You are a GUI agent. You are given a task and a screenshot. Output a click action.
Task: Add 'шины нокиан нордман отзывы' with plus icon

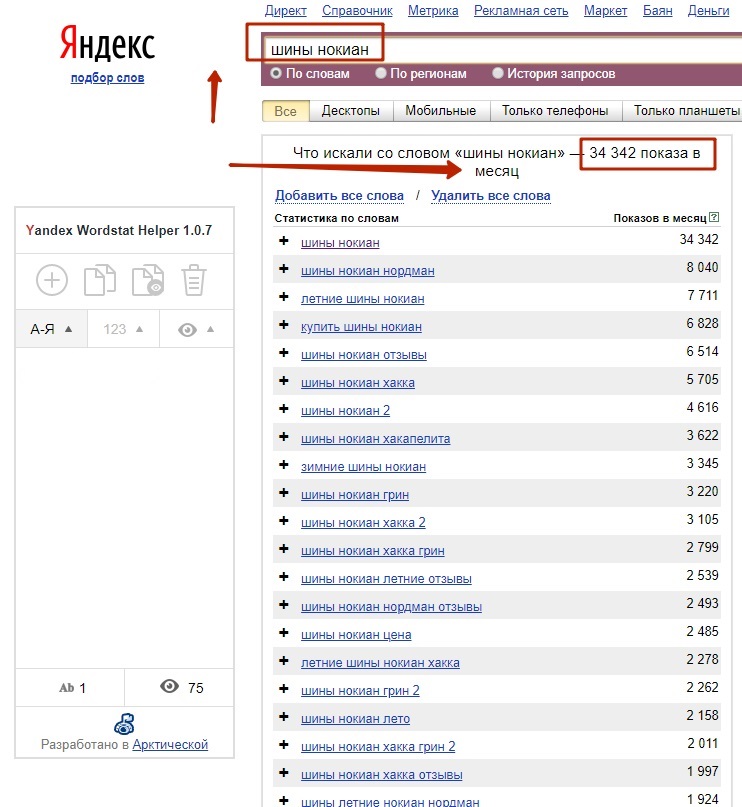(x=284, y=605)
